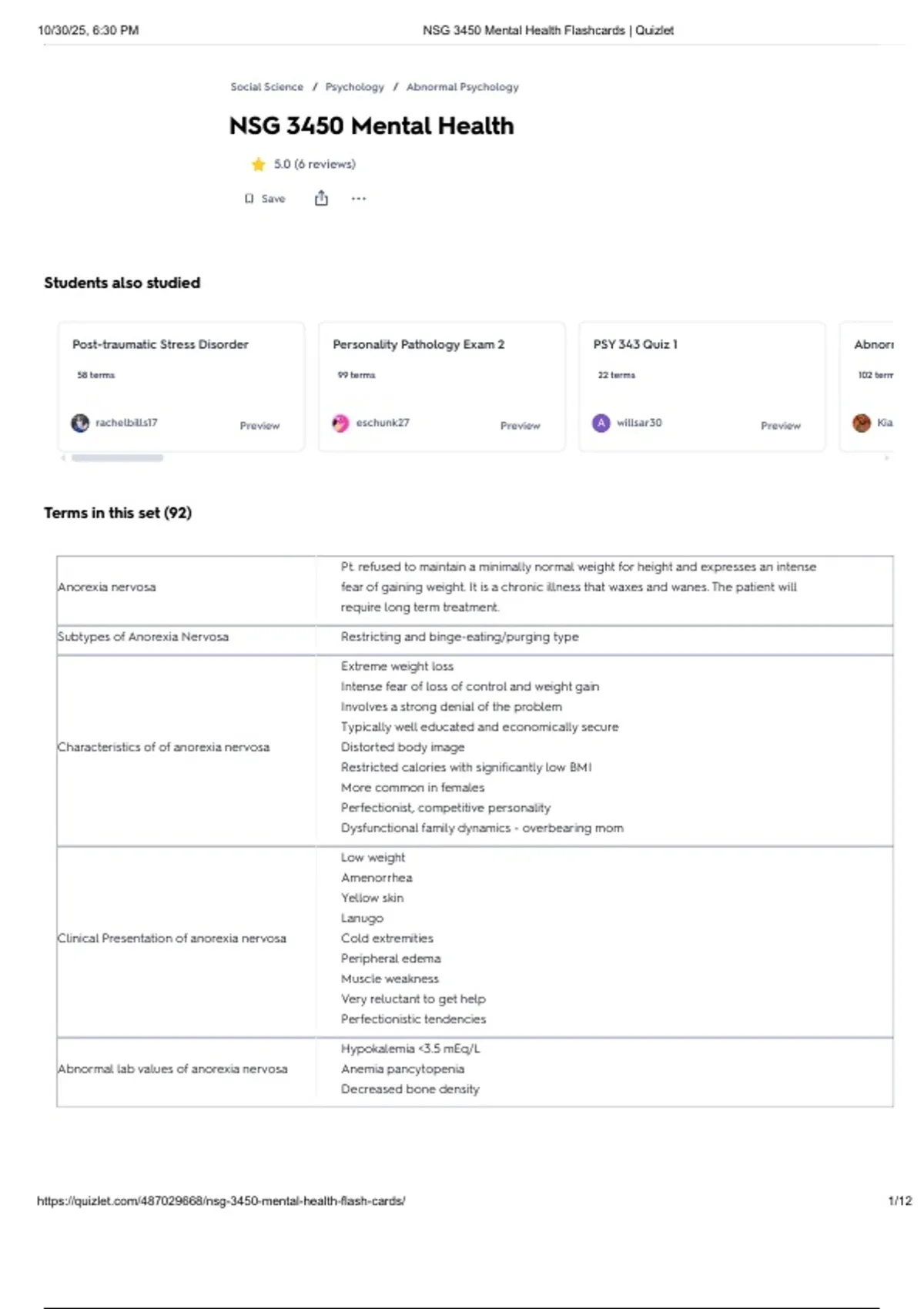Screen dimensions: 924x1309
Task: Open Abnormal Psychology breadcrumb
Action: coord(462,87)
